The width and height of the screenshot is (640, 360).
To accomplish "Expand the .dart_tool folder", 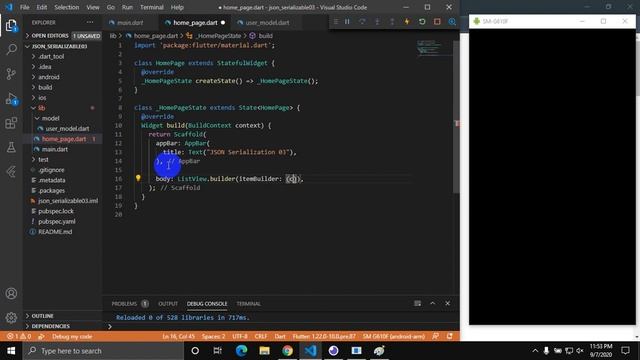I will pyautogui.click(x=62, y=56).
